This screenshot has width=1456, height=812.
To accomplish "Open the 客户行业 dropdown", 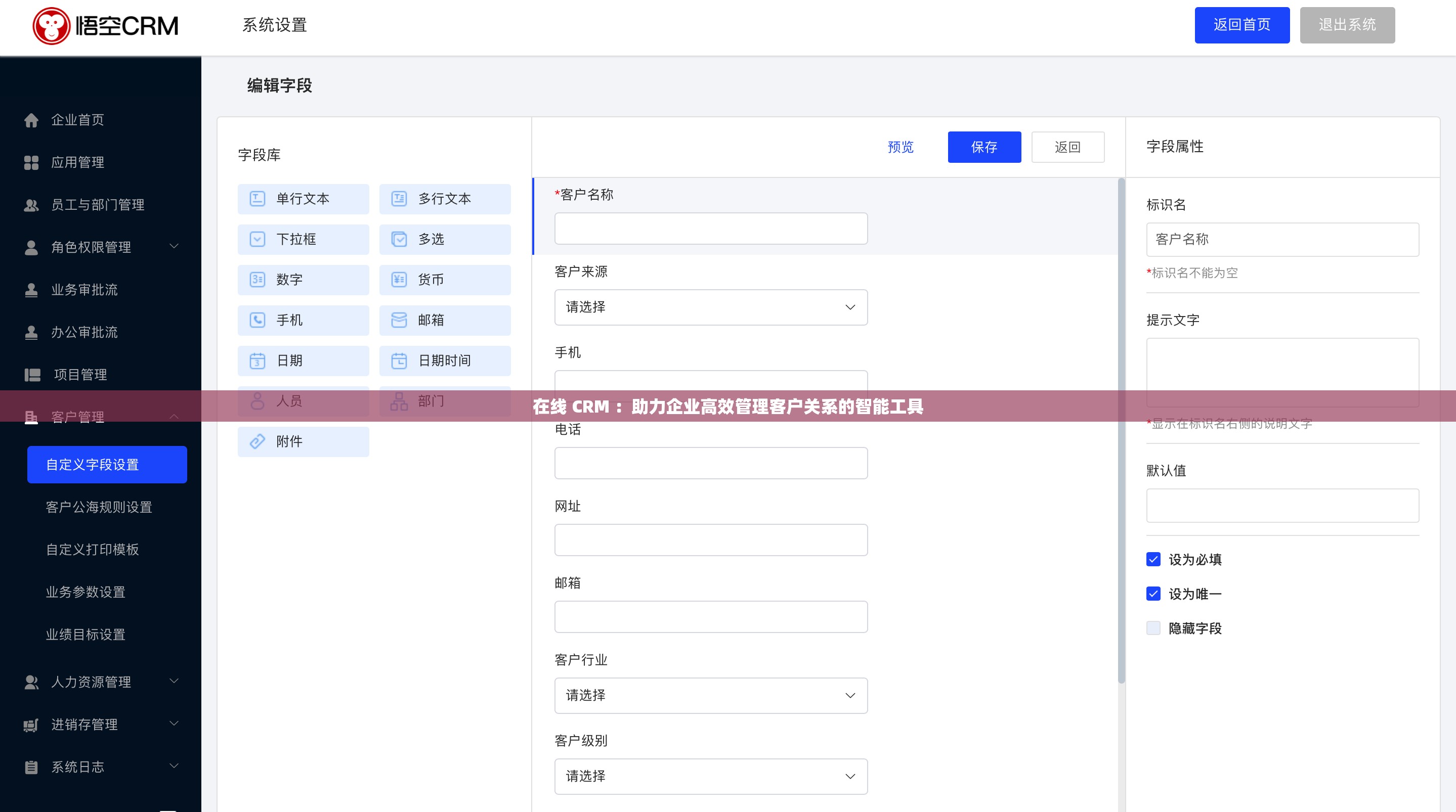I will pos(711,696).
